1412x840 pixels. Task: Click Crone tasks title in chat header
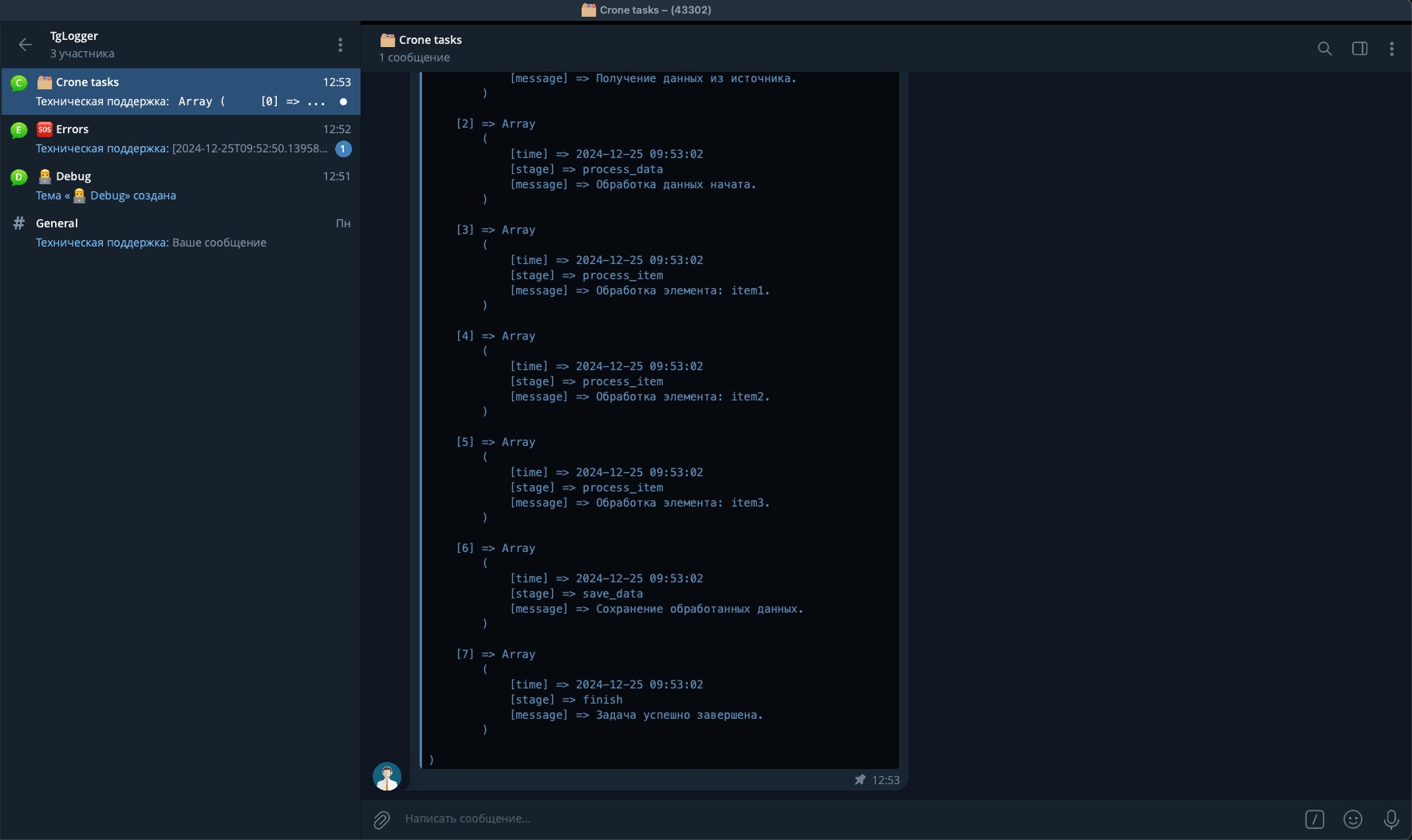coord(430,40)
